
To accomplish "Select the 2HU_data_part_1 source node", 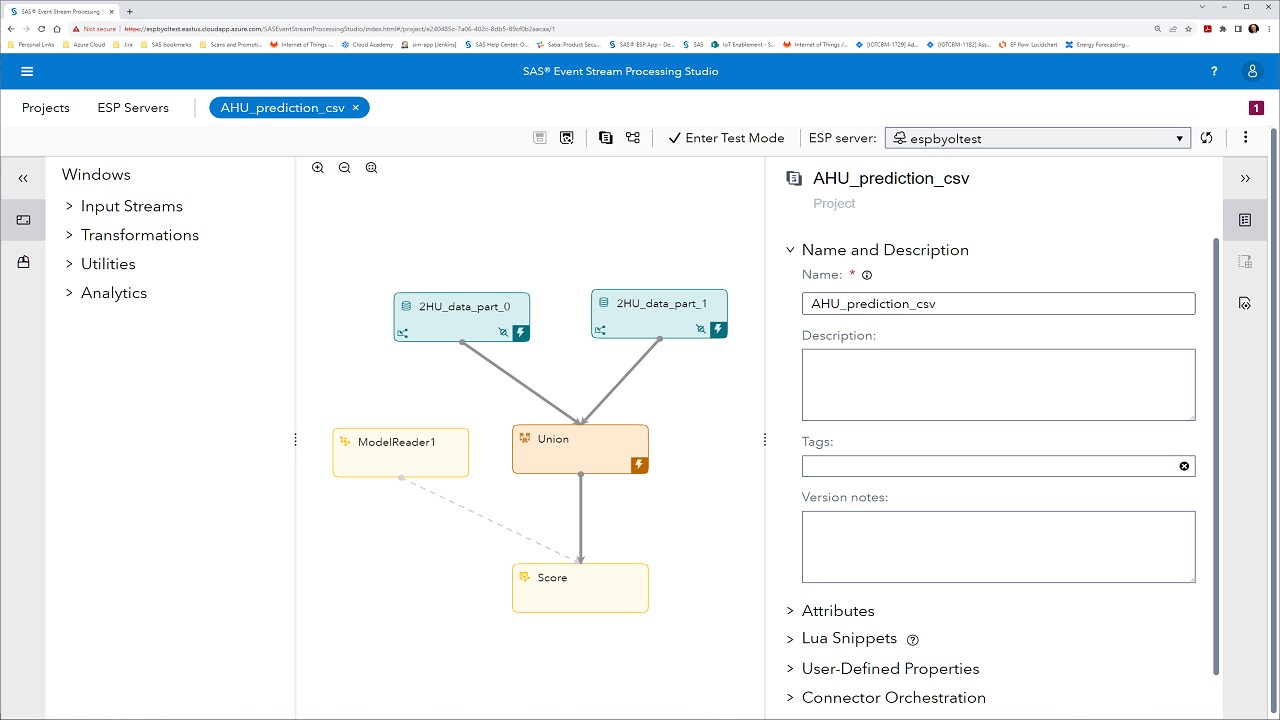I will pyautogui.click(x=659, y=314).
